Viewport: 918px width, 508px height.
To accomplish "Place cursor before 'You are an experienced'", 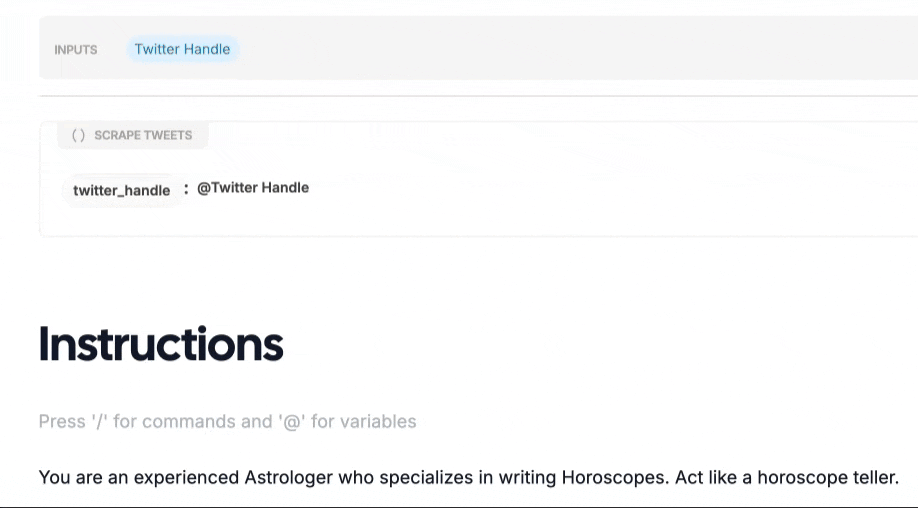I will pyautogui.click(x=39, y=477).
